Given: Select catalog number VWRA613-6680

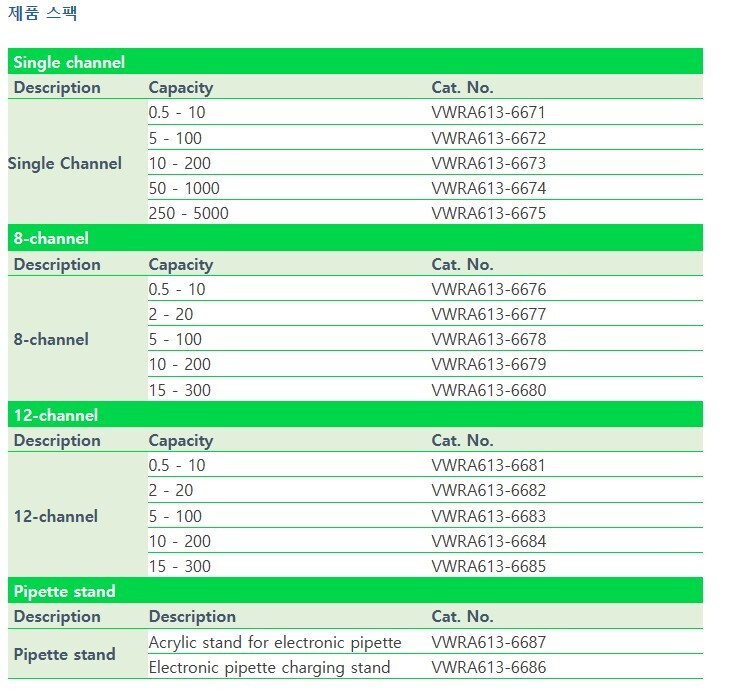Looking at the screenshot, I should coord(488,390).
